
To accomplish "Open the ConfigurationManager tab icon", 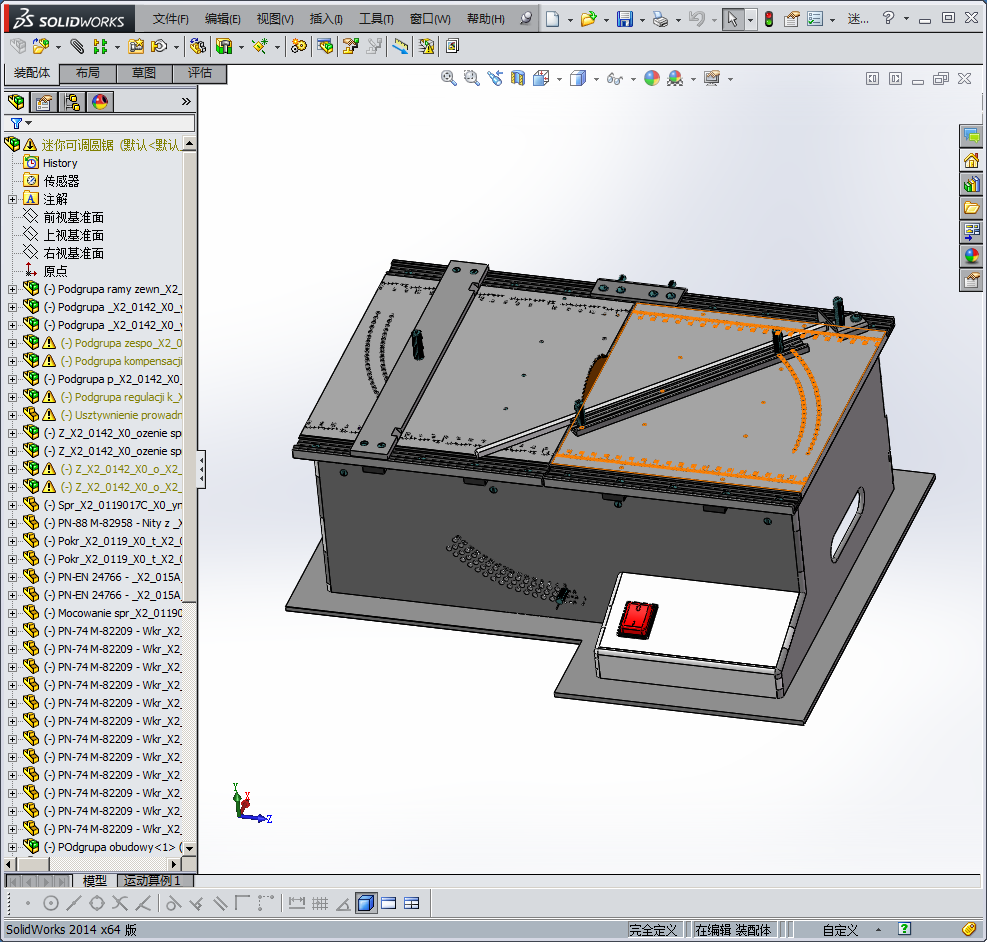I will pos(72,102).
